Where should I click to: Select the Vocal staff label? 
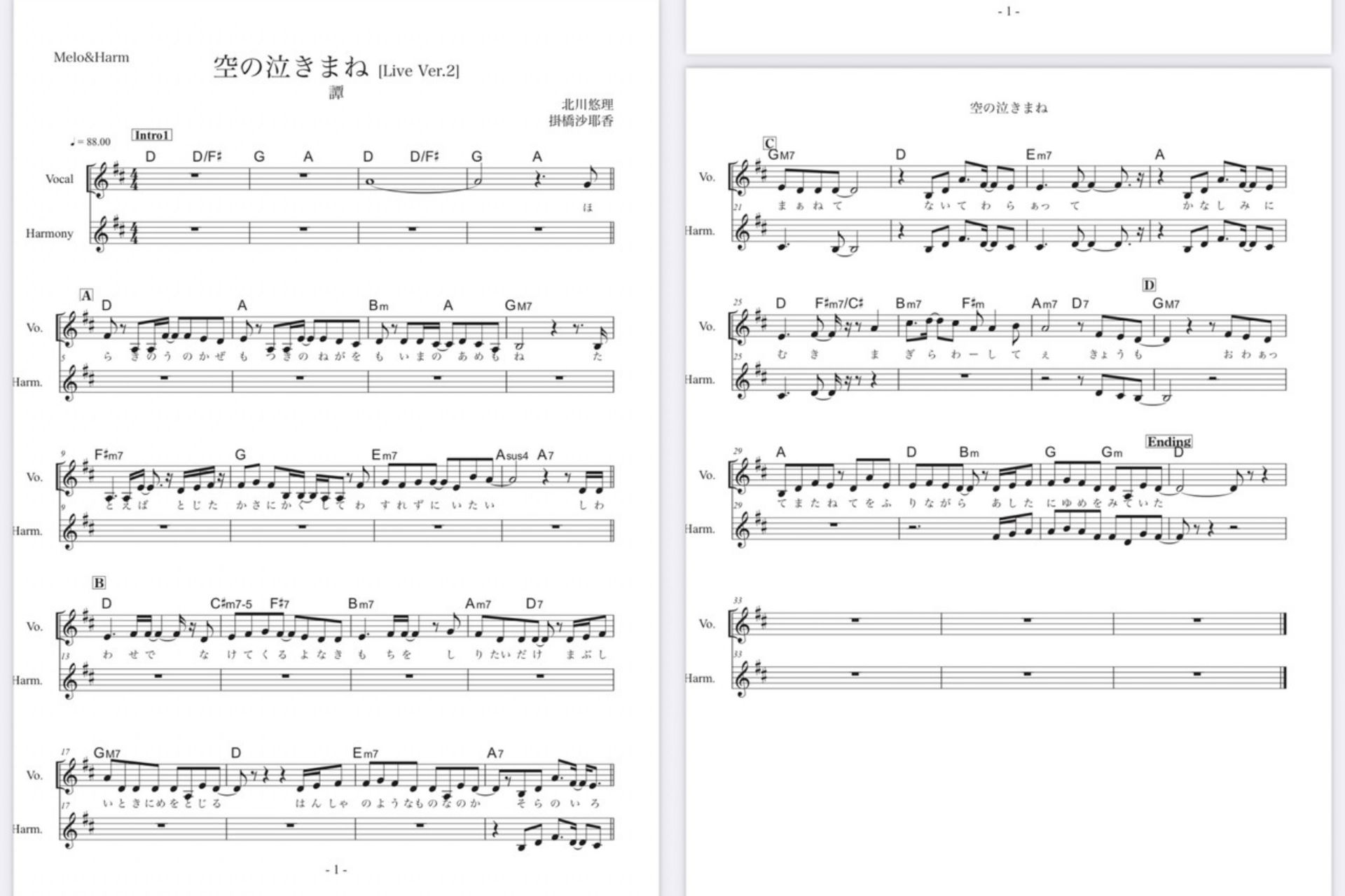[x=59, y=179]
